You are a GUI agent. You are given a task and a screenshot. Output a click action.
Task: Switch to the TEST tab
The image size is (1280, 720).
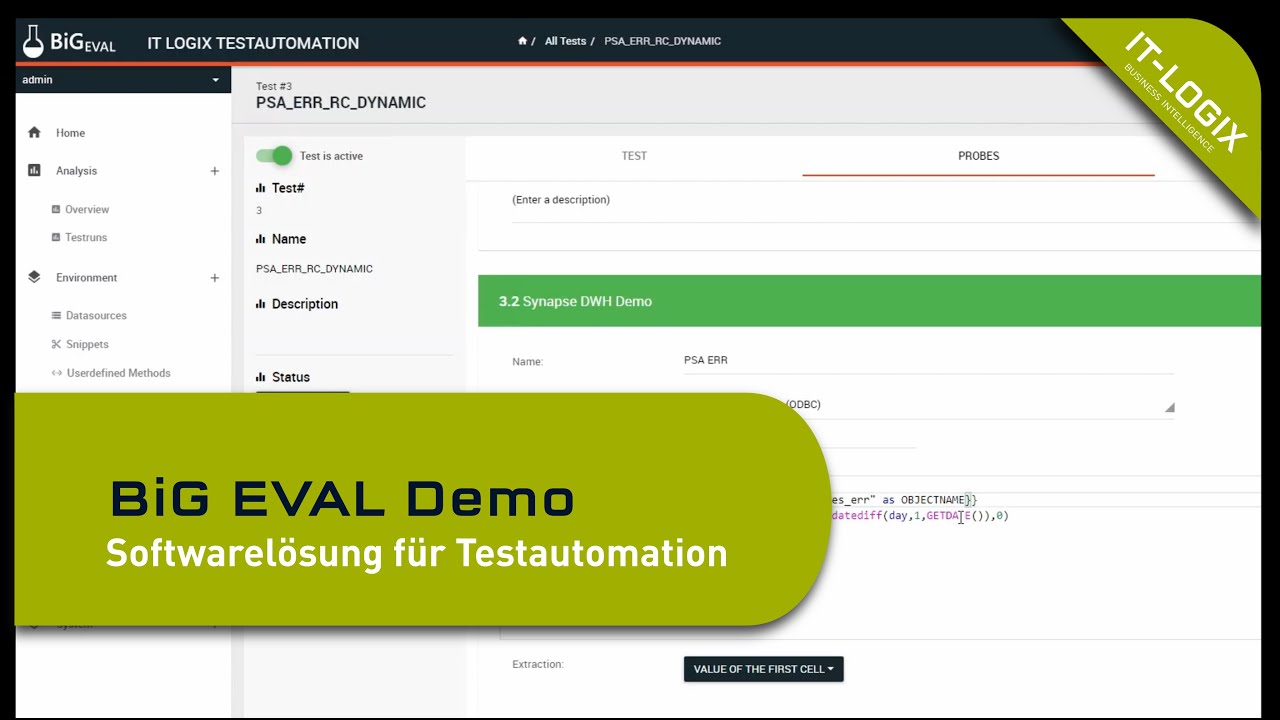click(x=634, y=156)
